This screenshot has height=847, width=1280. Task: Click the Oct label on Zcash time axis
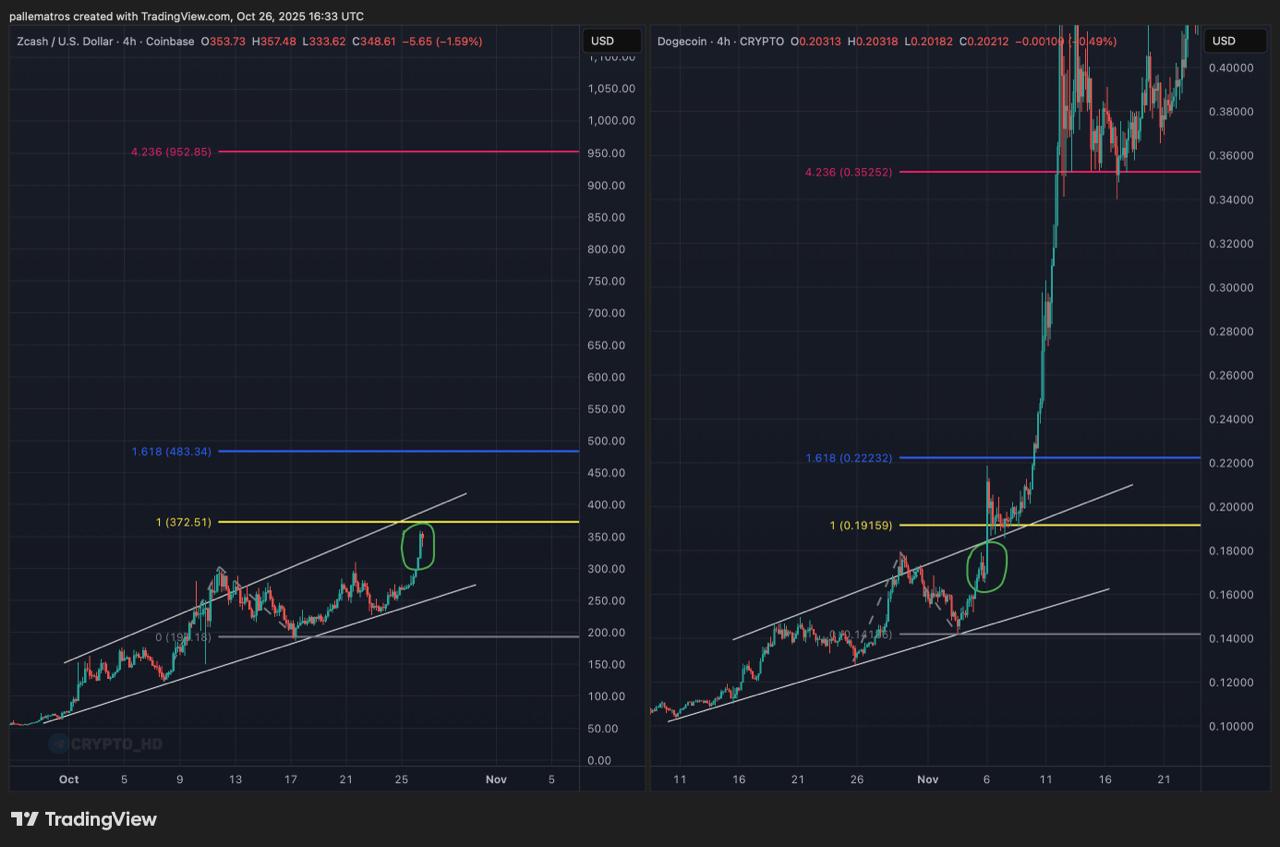click(68, 779)
